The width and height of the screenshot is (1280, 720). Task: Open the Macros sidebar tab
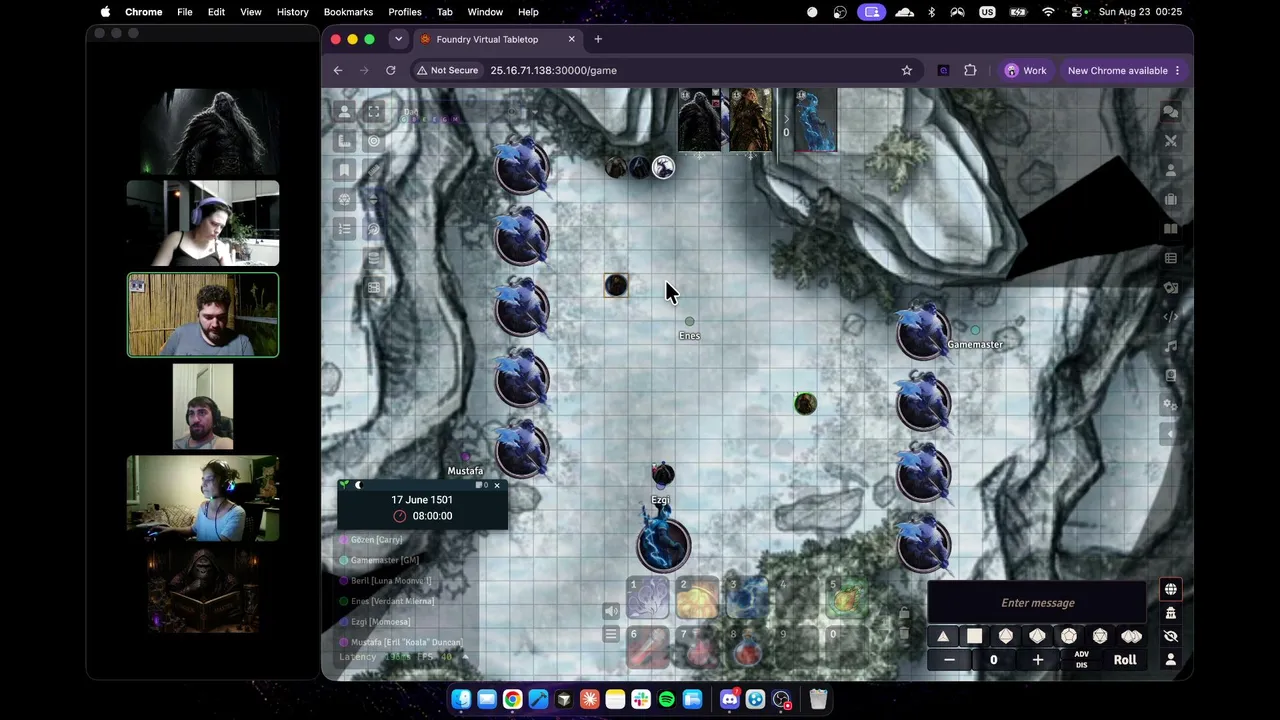pos(1171,317)
